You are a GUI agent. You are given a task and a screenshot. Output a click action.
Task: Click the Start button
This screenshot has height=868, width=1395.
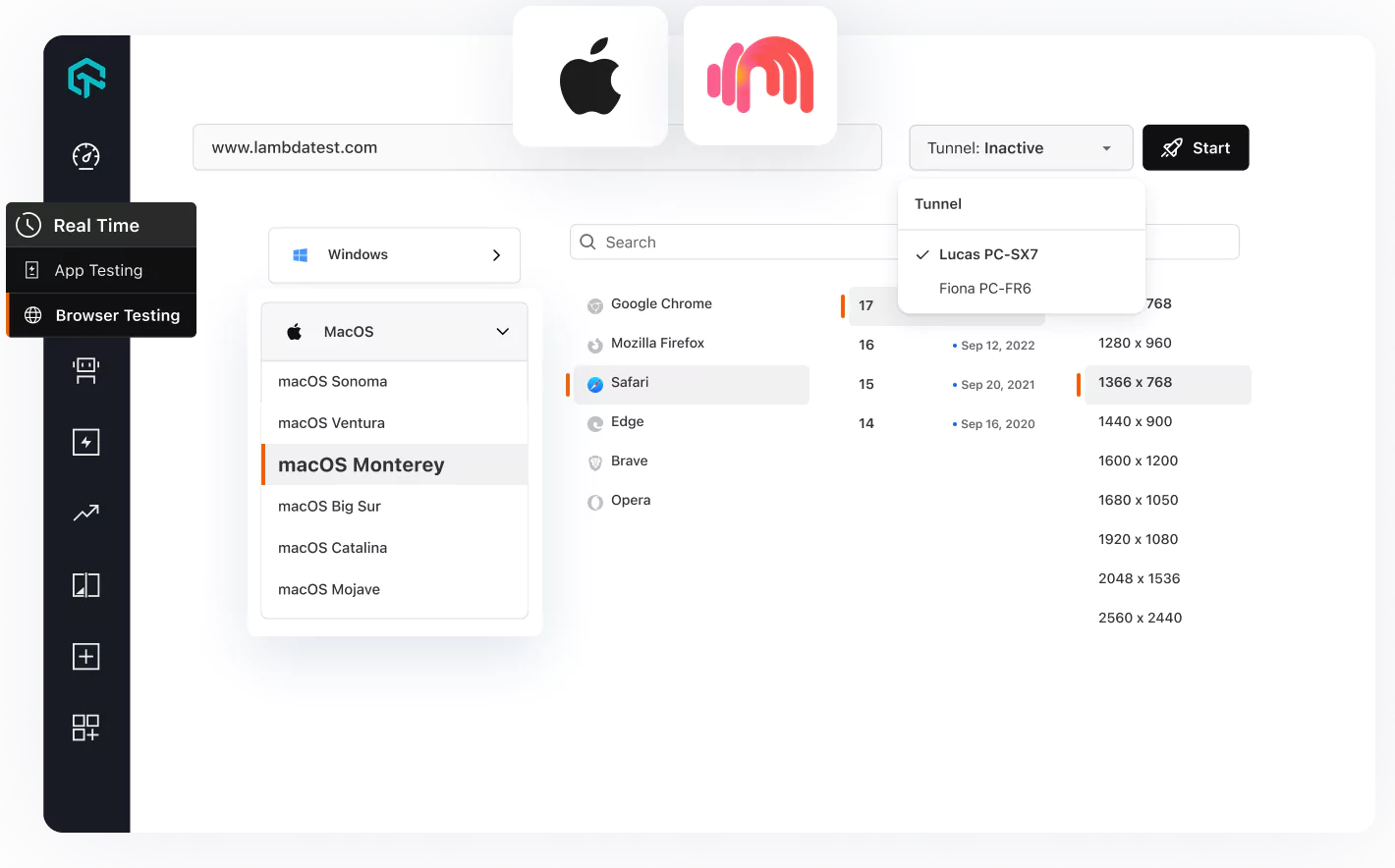[1196, 147]
